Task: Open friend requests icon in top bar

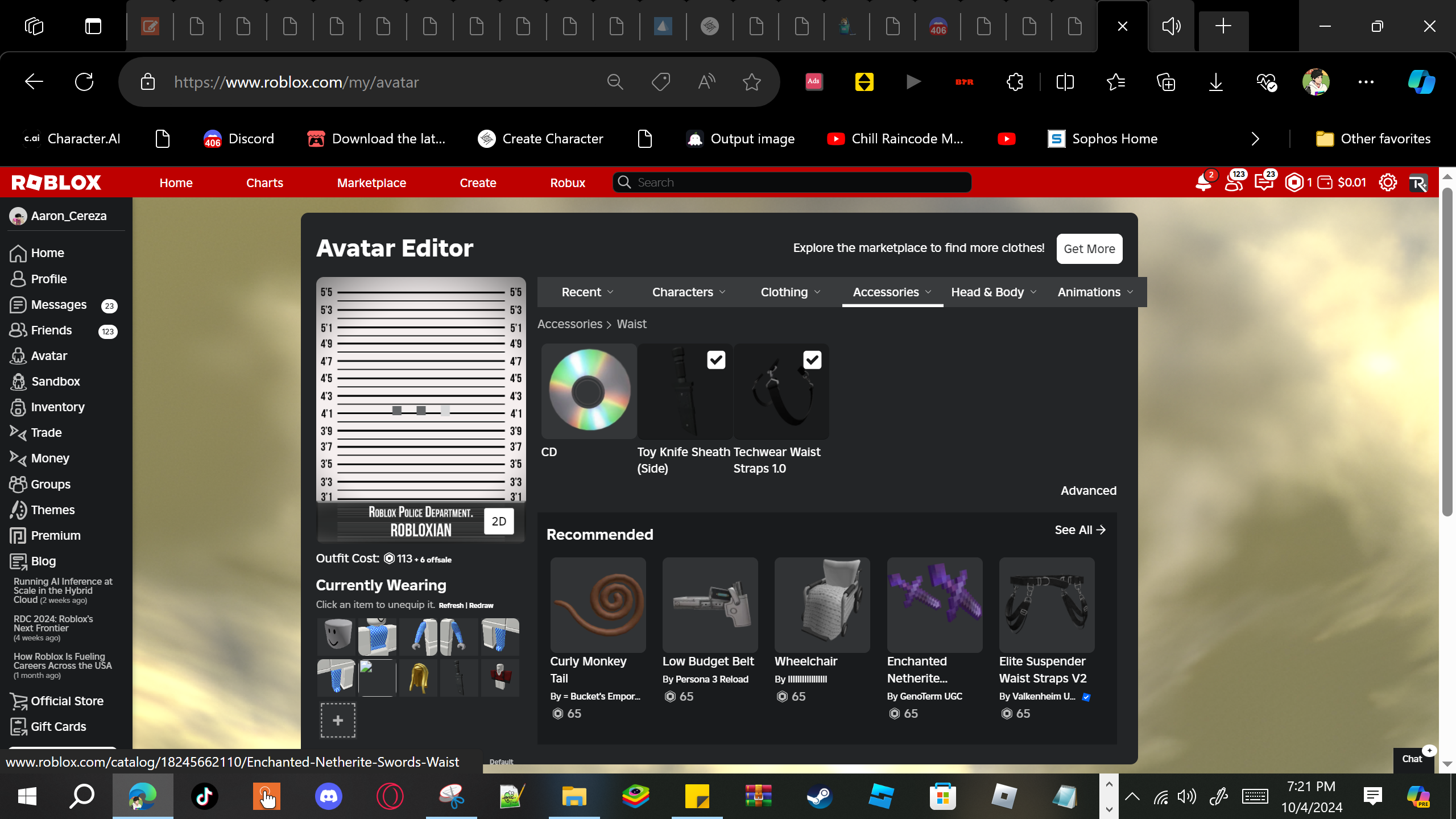Action: (1234, 182)
